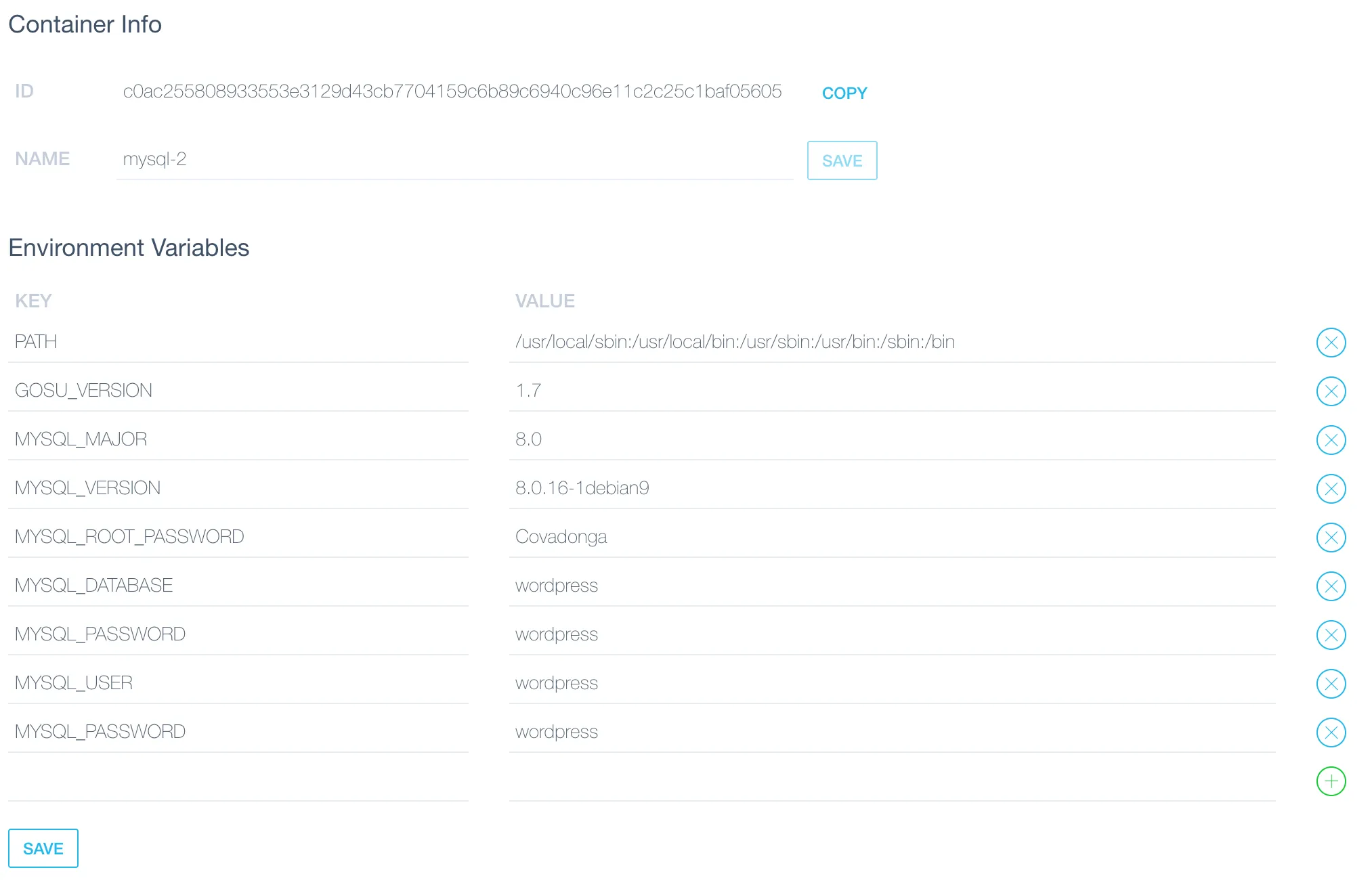Click the empty new value field
Viewport: 1372px width, 895px height.
coord(891,781)
